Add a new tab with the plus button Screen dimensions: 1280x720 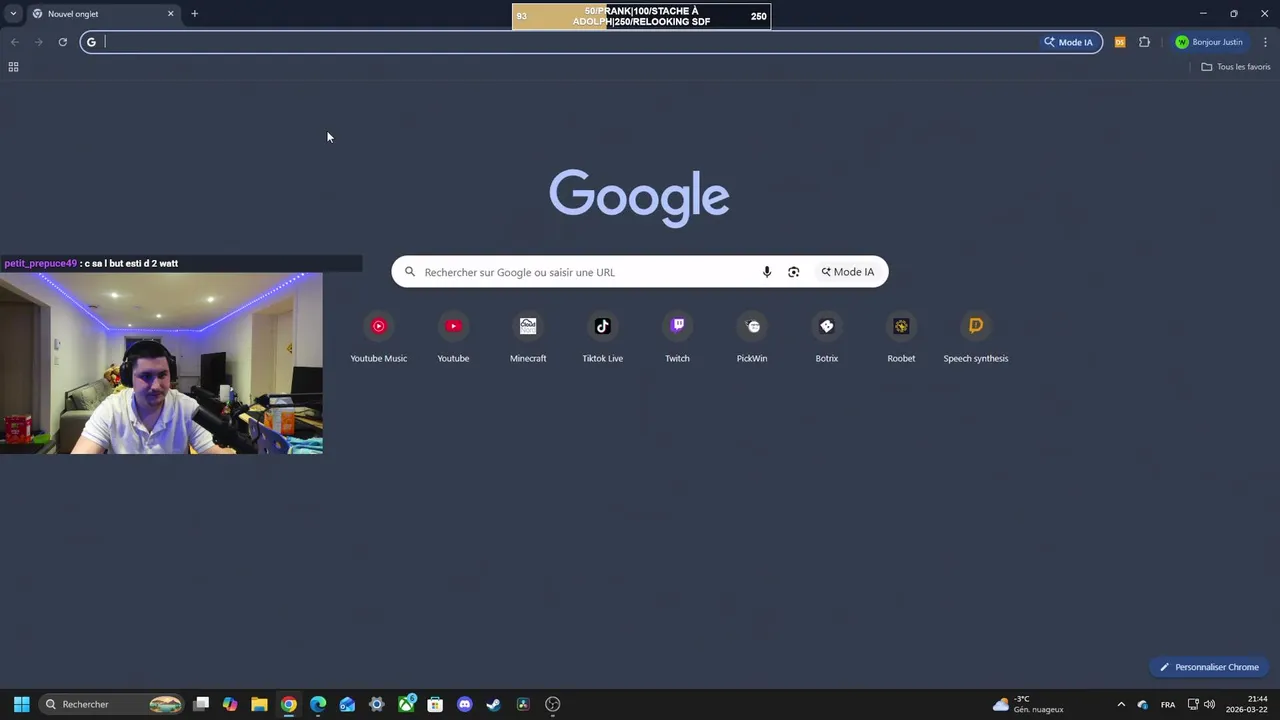click(x=194, y=14)
